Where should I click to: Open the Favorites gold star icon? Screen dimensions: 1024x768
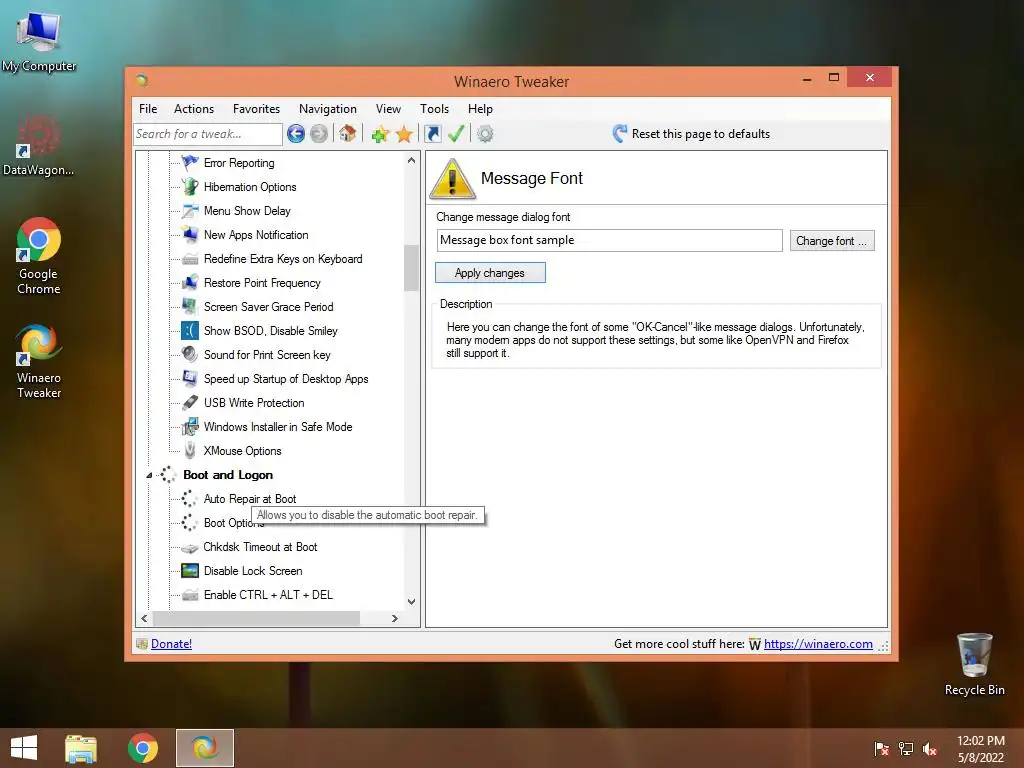point(404,135)
